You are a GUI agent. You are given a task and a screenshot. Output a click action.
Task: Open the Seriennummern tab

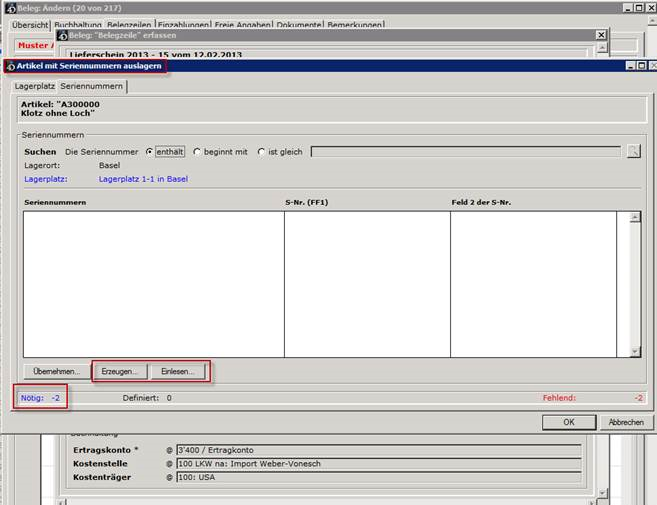(x=92, y=87)
